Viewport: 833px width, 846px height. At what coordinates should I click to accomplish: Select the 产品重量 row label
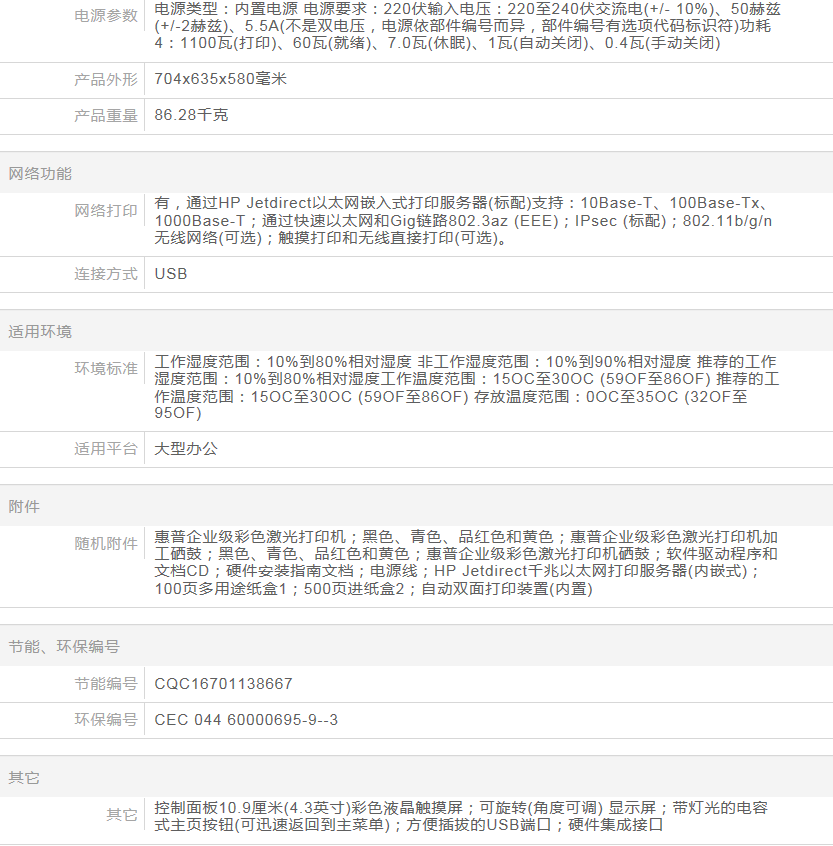pyautogui.click(x=106, y=116)
